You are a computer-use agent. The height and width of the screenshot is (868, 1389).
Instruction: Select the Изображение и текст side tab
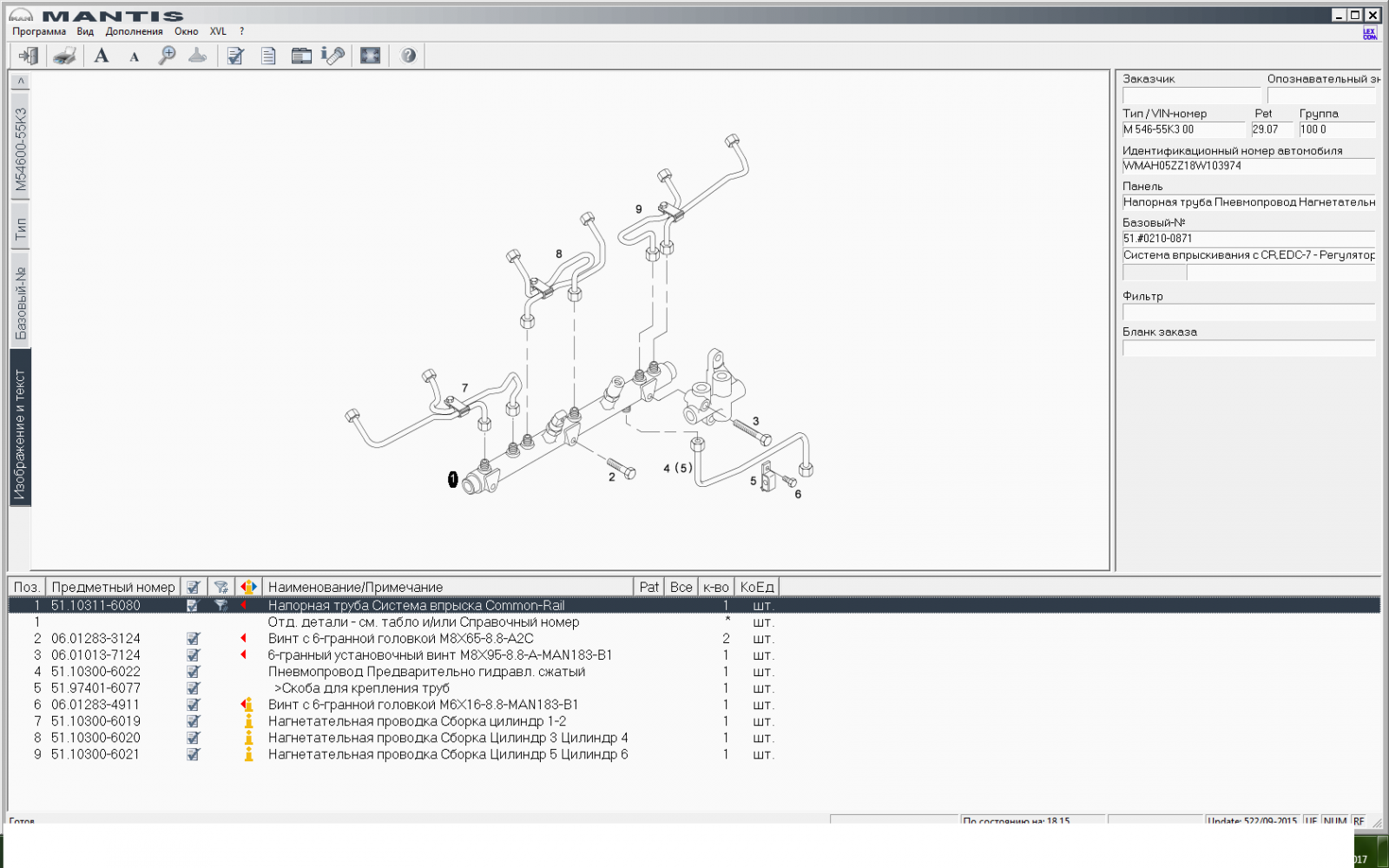pyautogui.click(x=21, y=427)
